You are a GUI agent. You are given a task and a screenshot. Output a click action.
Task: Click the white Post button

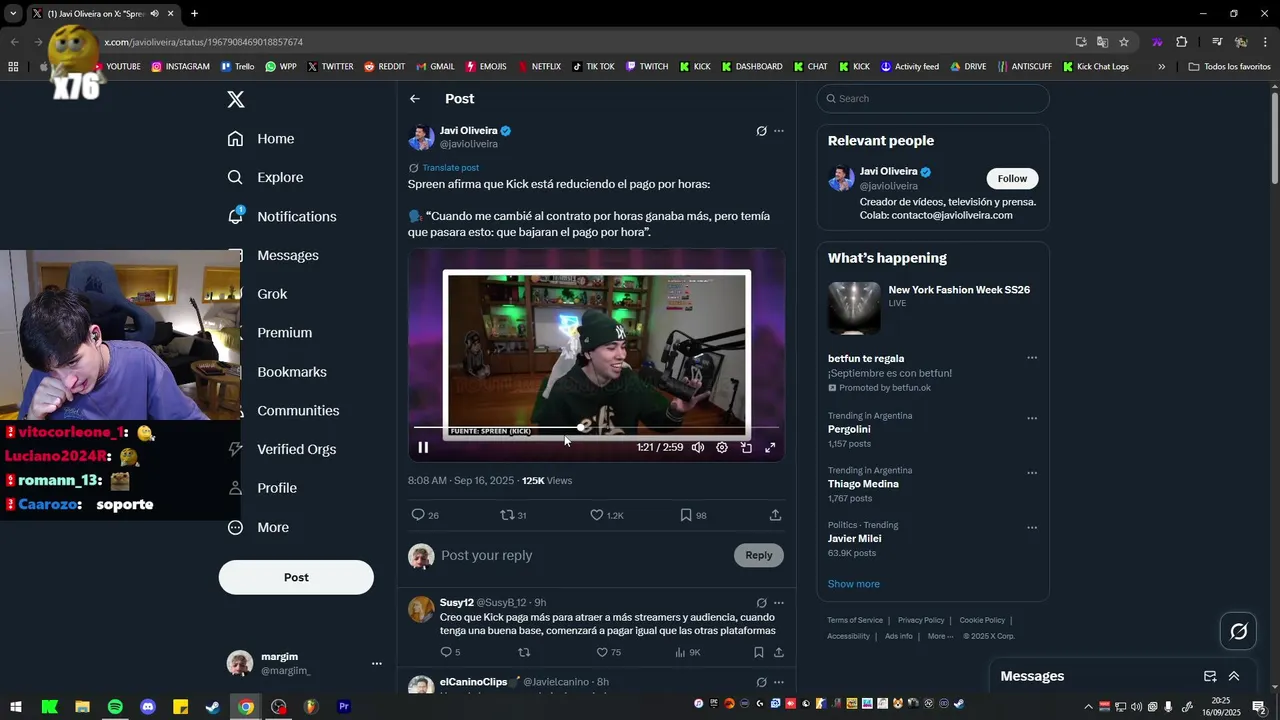tap(296, 577)
